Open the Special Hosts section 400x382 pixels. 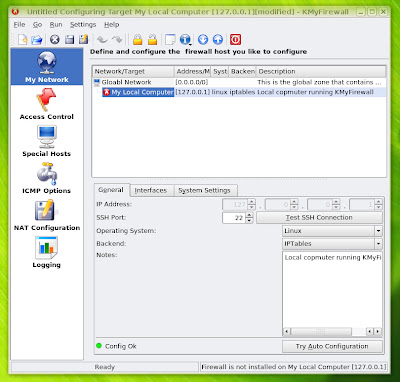[47, 141]
